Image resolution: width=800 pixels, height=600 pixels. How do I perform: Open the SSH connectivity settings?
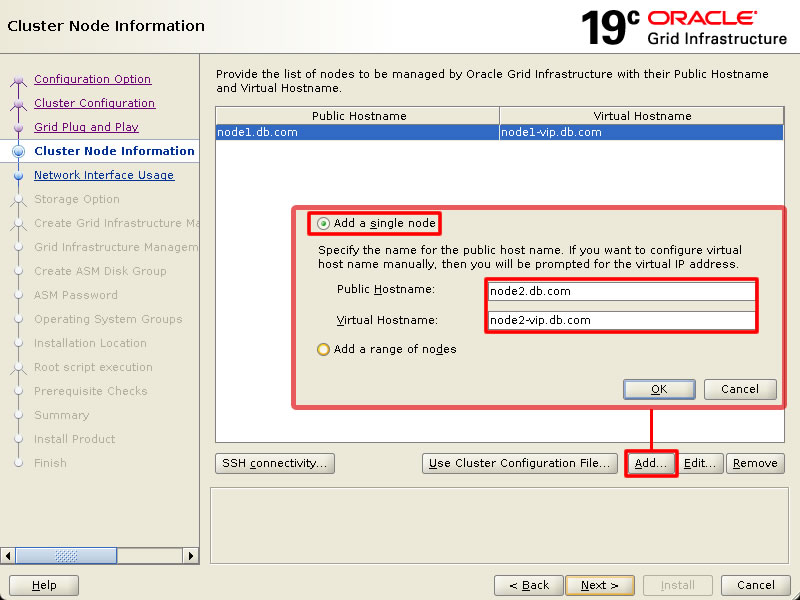274,463
